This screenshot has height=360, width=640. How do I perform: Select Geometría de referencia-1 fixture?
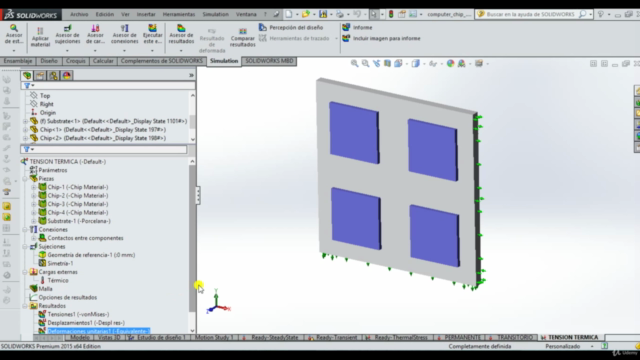pos(91,255)
